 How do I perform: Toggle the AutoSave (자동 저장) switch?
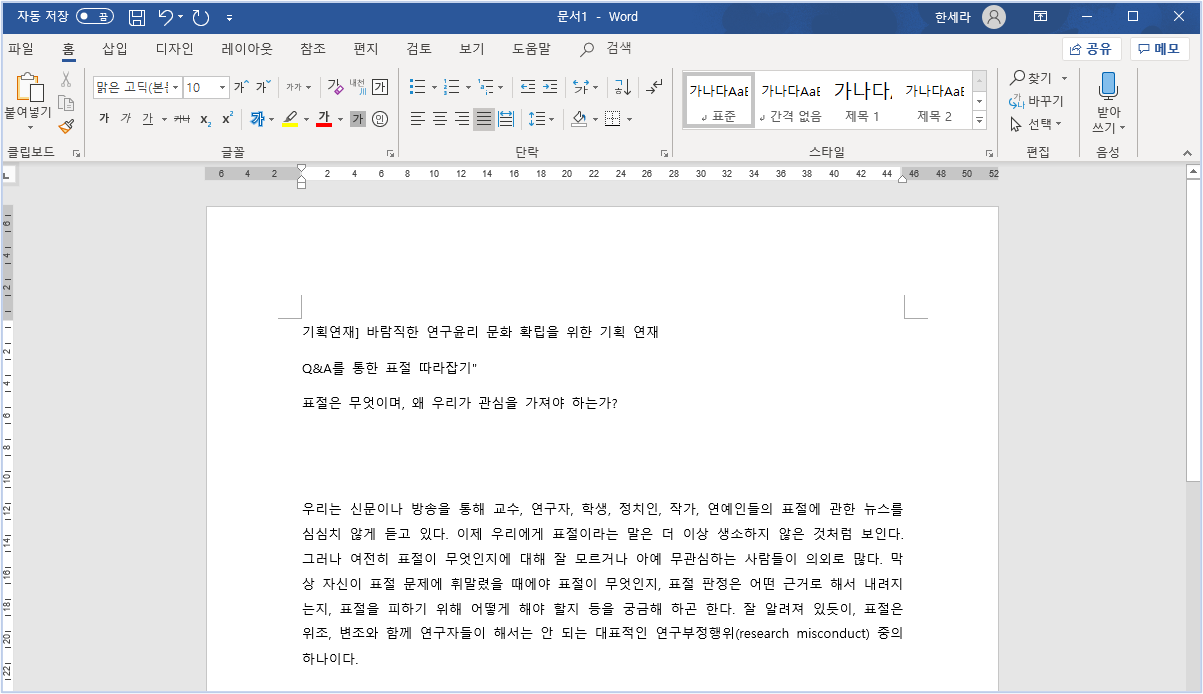(x=95, y=17)
